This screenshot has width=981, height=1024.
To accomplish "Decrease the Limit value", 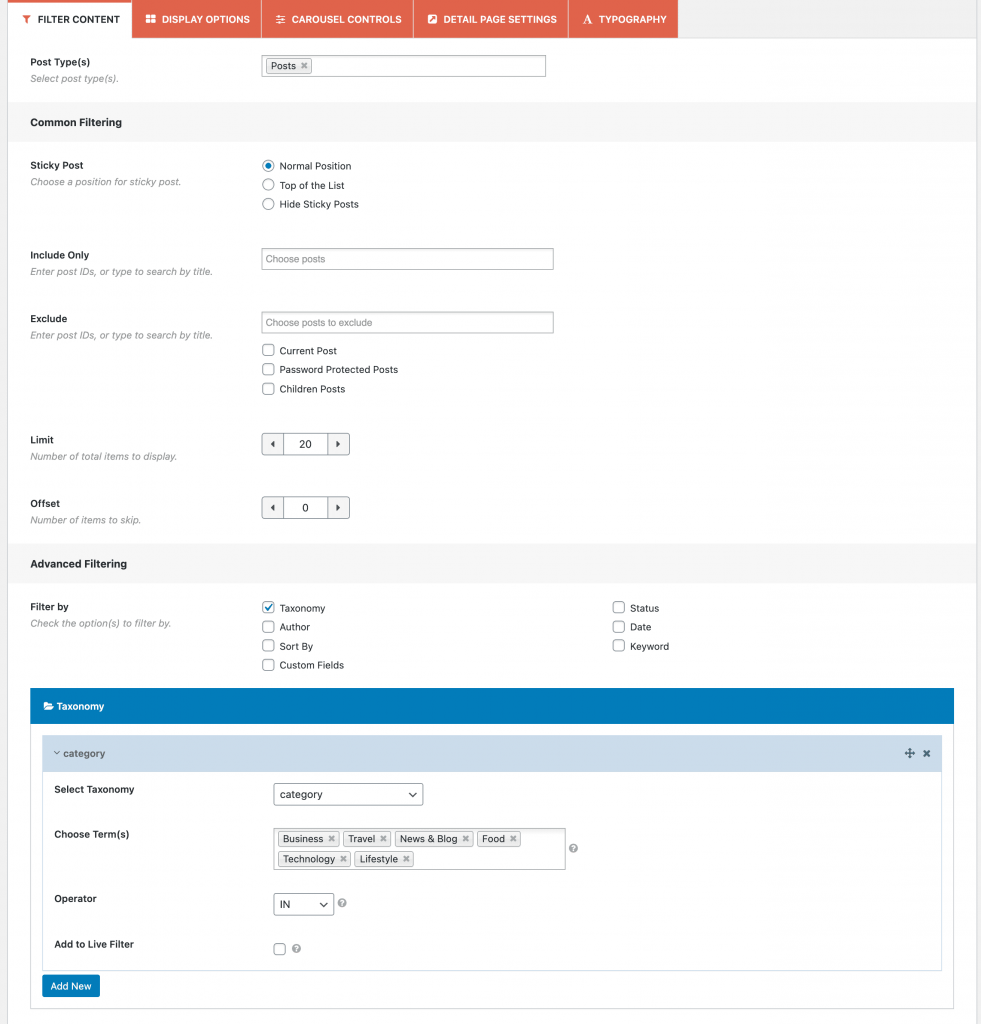I will click(x=273, y=444).
